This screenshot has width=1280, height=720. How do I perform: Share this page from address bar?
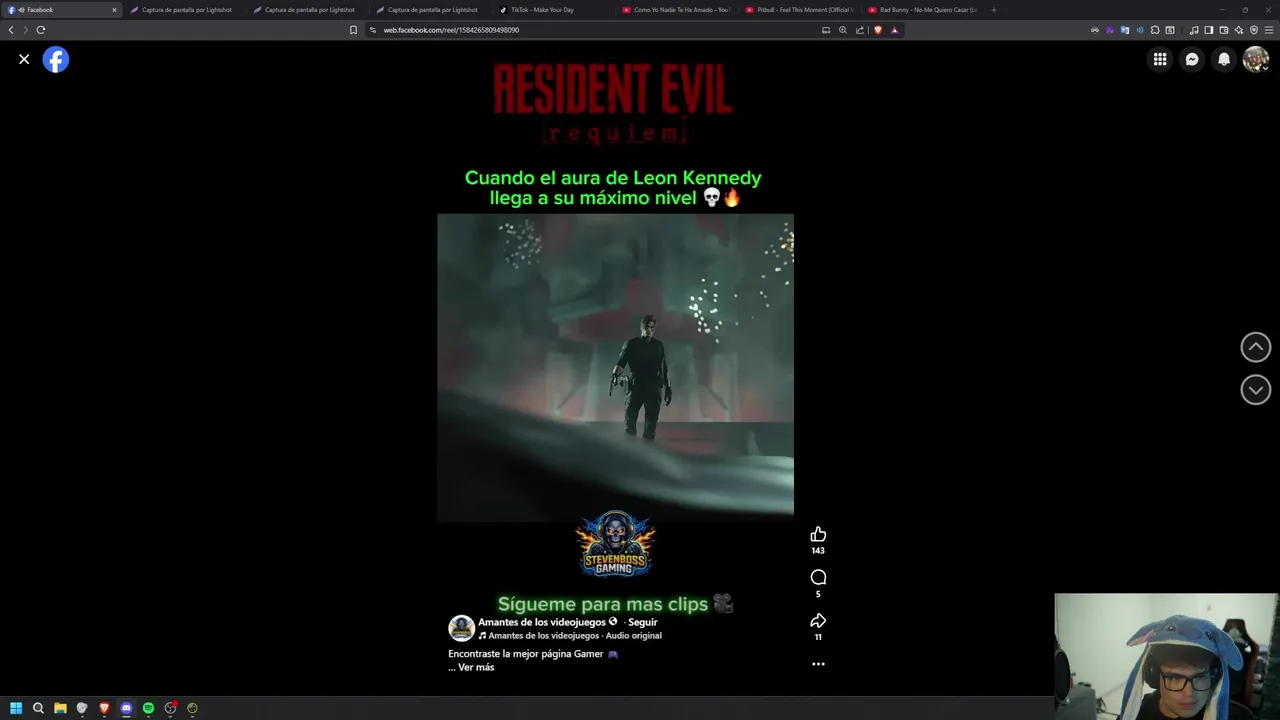(x=860, y=30)
